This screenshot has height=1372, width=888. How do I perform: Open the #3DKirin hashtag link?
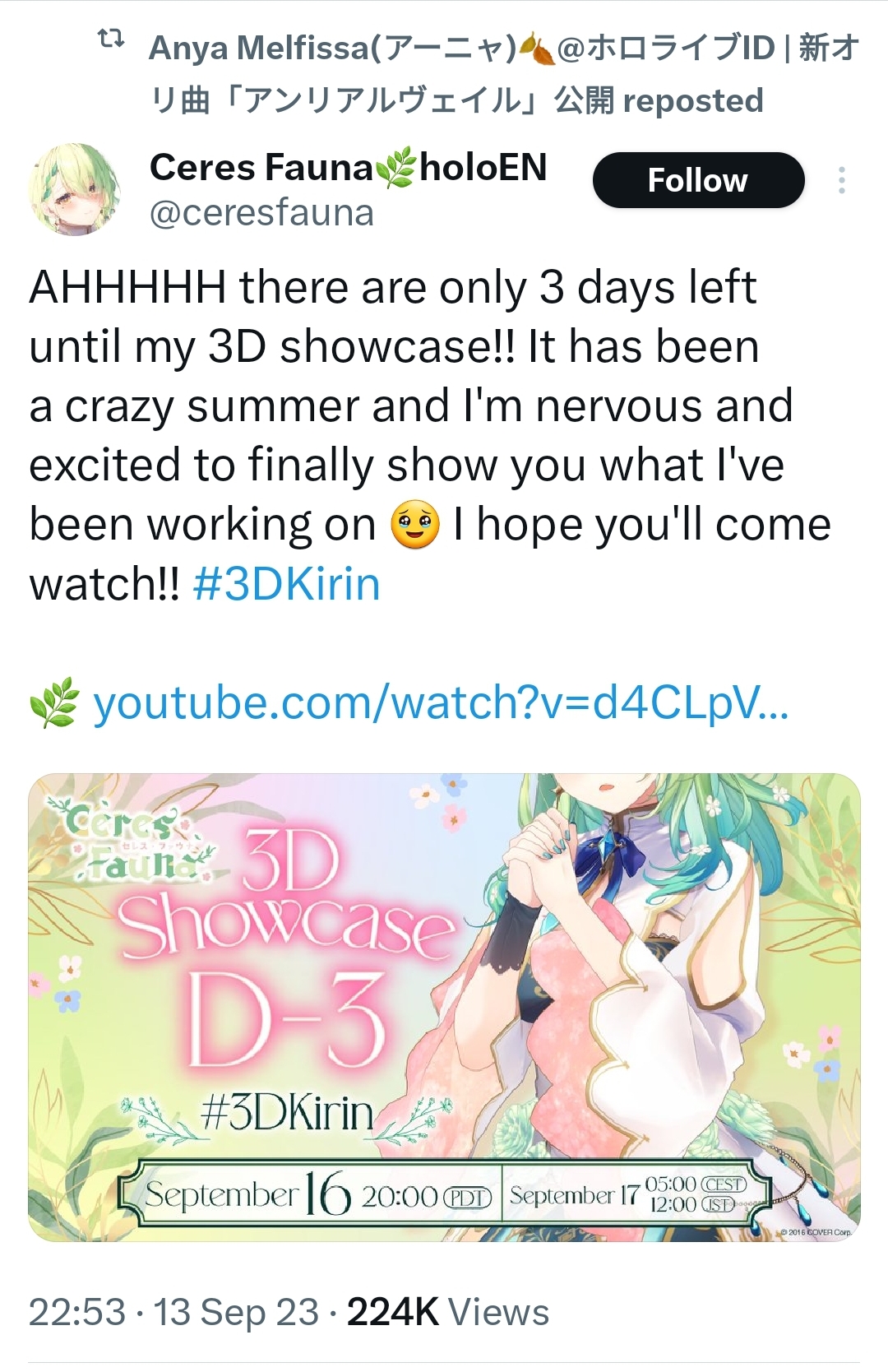(x=286, y=584)
